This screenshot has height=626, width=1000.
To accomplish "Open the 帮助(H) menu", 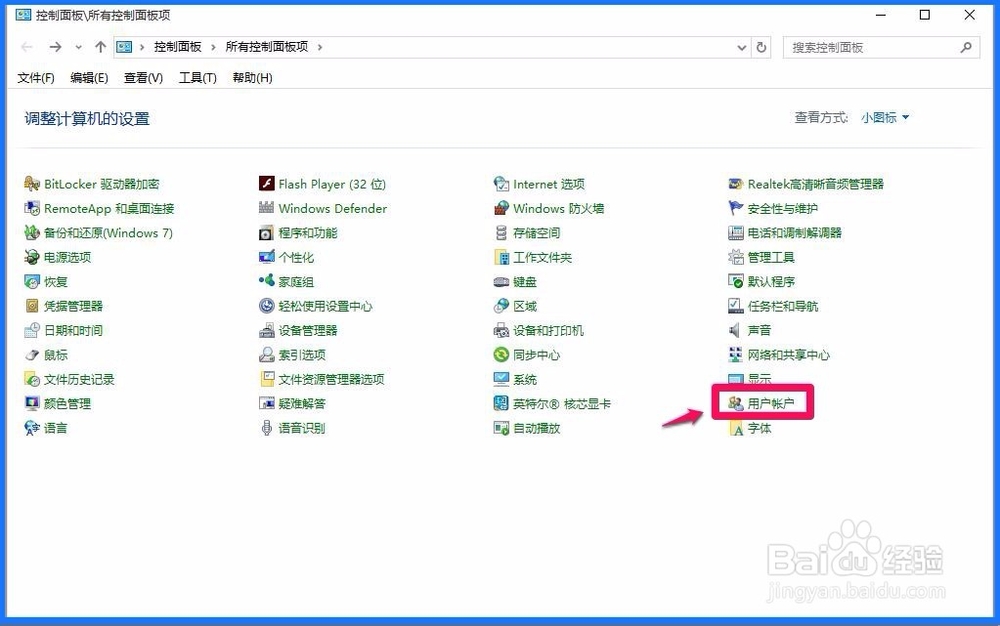I will tap(253, 78).
